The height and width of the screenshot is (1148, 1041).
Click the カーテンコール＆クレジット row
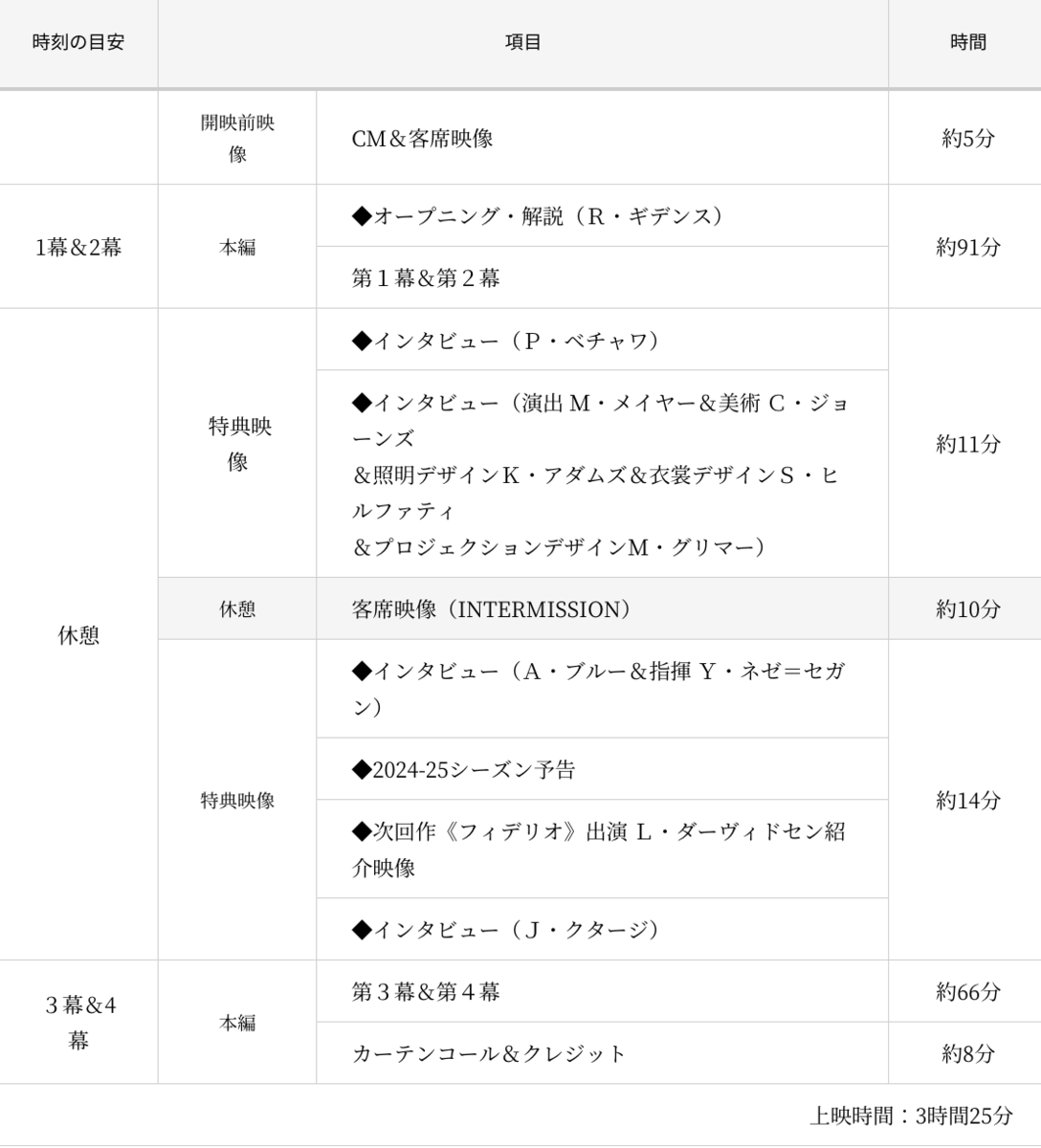pyautogui.click(x=602, y=1053)
